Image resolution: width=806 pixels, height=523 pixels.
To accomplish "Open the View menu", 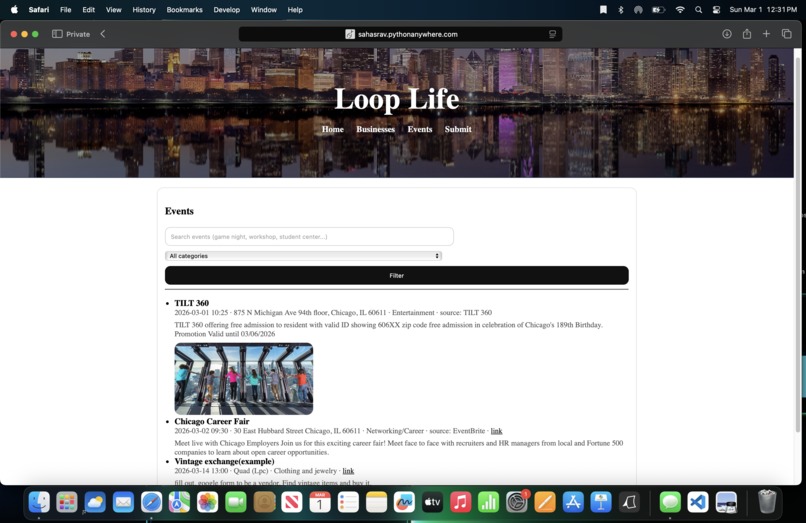I will pyautogui.click(x=114, y=10).
